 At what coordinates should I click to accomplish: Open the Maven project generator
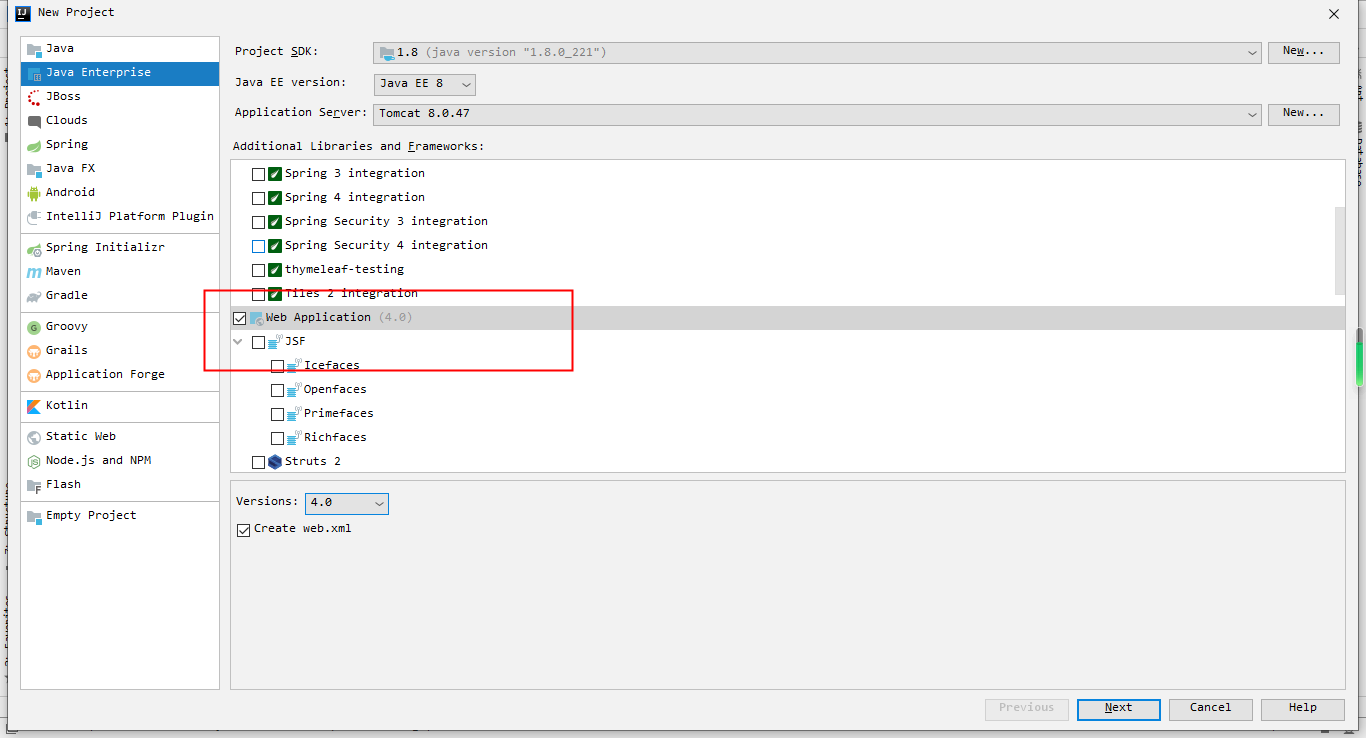tap(61, 271)
